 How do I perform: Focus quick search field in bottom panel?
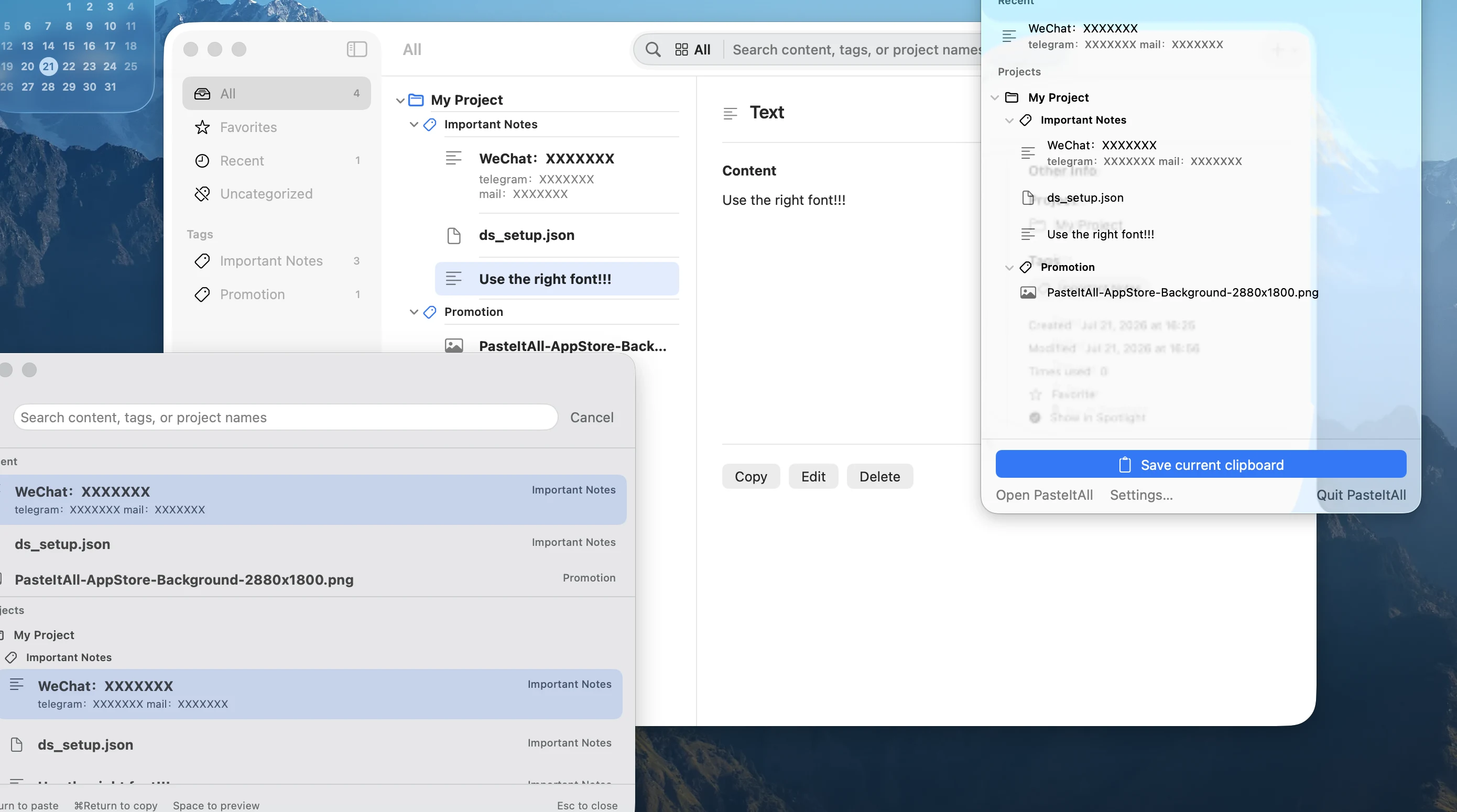(x=285, y=418)
